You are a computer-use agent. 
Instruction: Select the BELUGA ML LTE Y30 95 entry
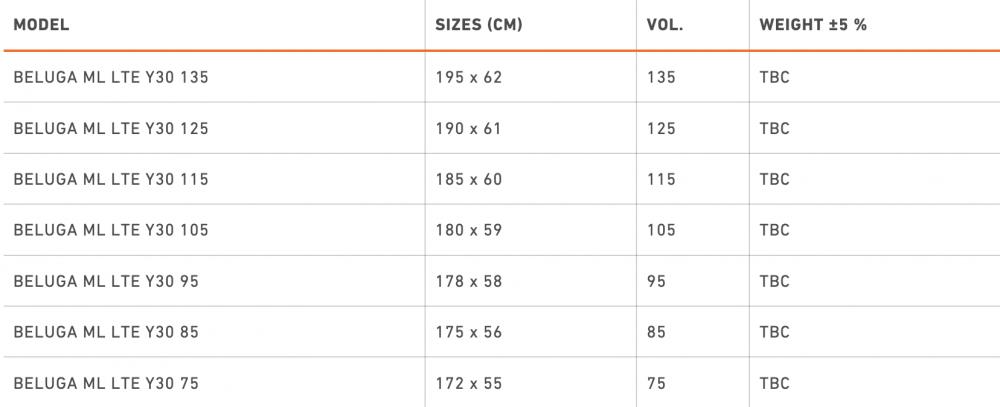point(106,281)
